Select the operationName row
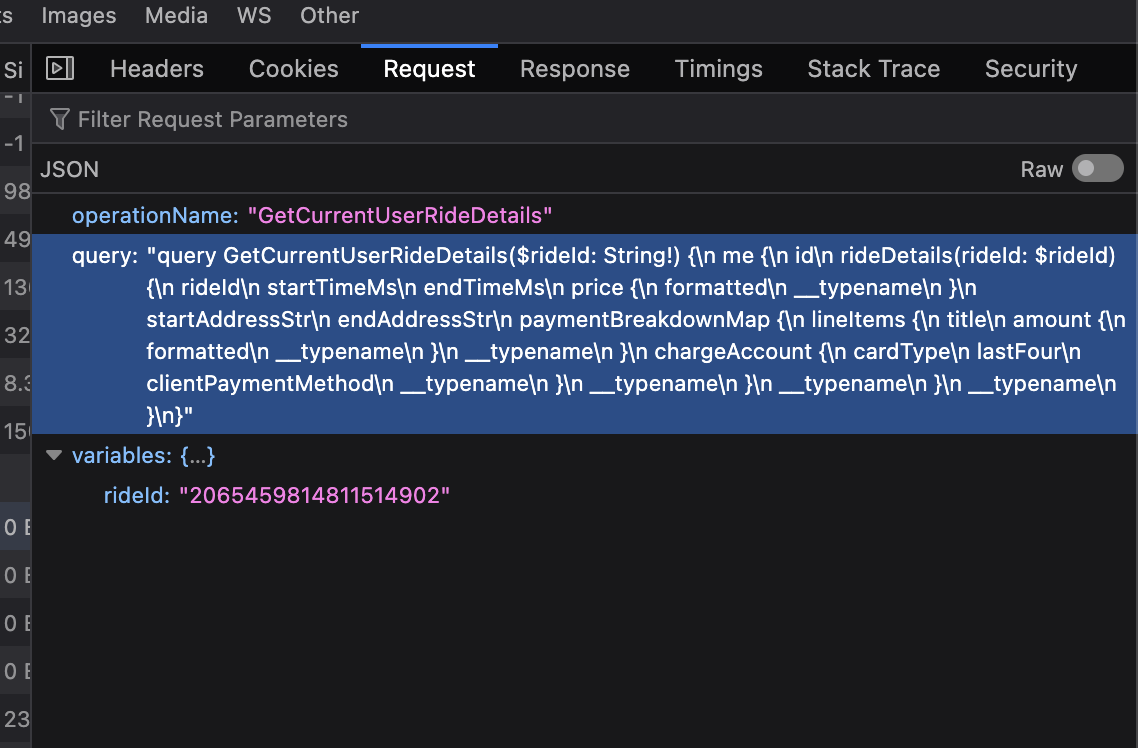Image resolution: width=1138 pixels, height=748 pixels. 312,215
